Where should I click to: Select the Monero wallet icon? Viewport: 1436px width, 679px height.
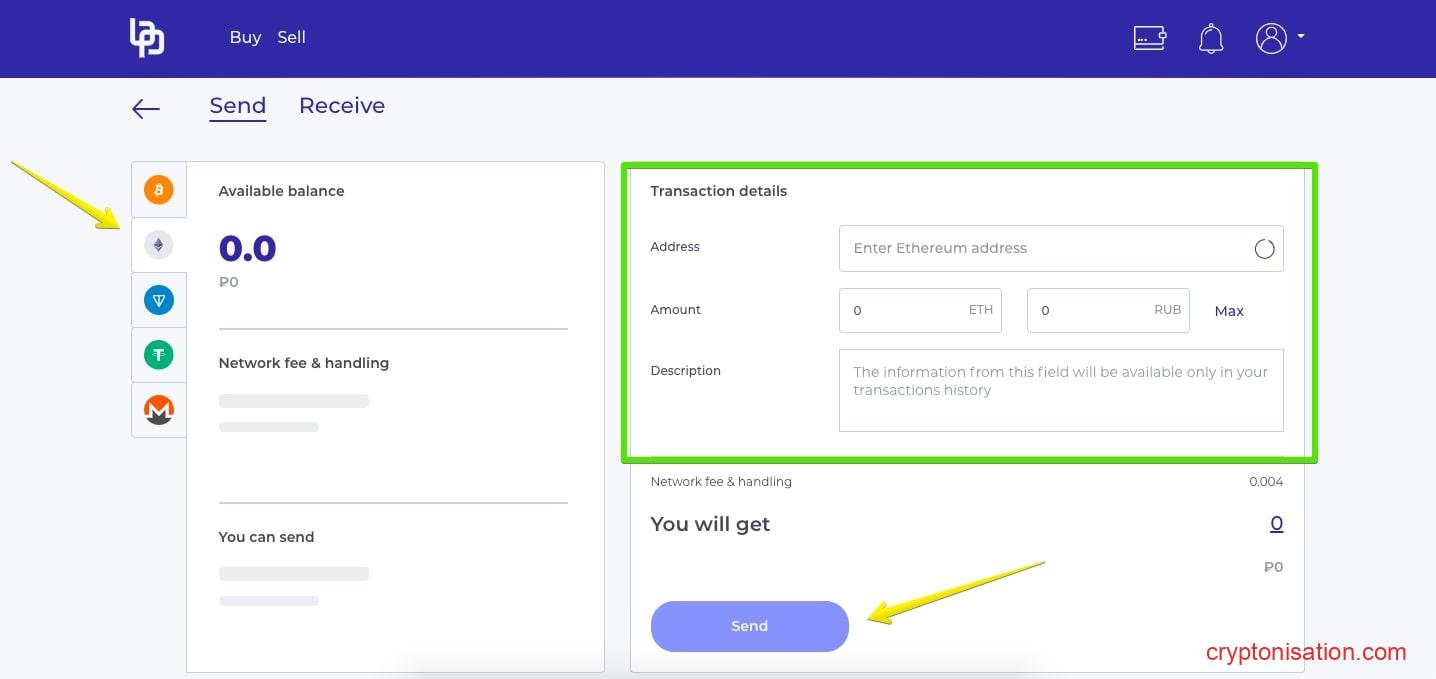(x=159, y=410)
